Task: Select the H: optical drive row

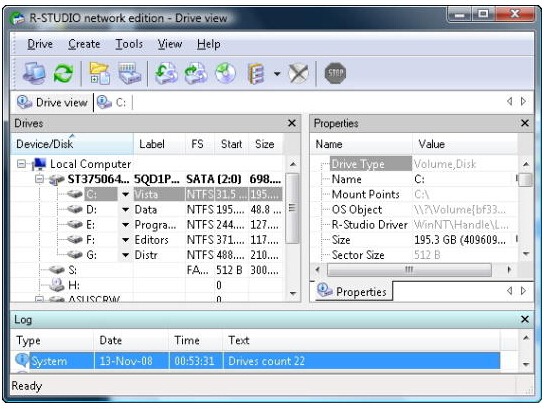Action: [x=164, y=285]
